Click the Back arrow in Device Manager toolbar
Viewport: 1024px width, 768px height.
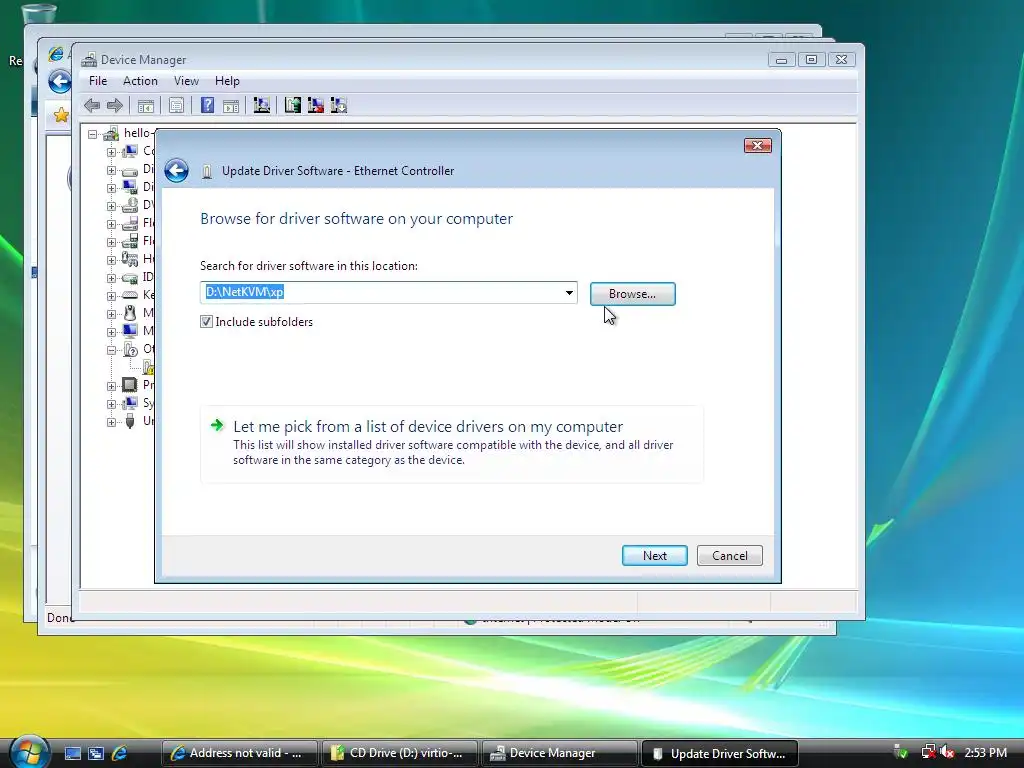tap(92, 105)
